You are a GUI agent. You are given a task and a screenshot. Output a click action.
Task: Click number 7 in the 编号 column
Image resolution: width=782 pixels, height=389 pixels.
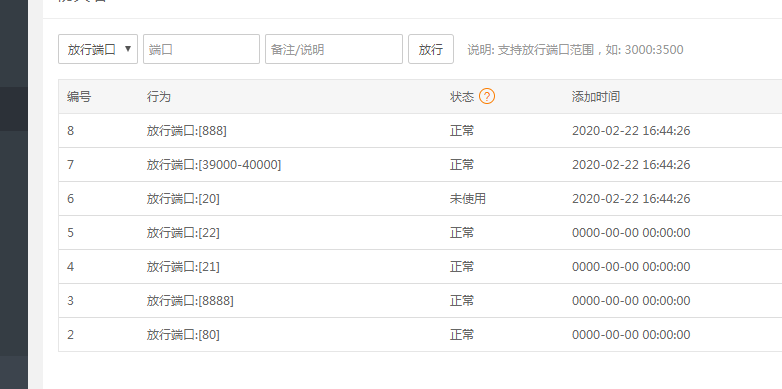click(x=70, y=165)
